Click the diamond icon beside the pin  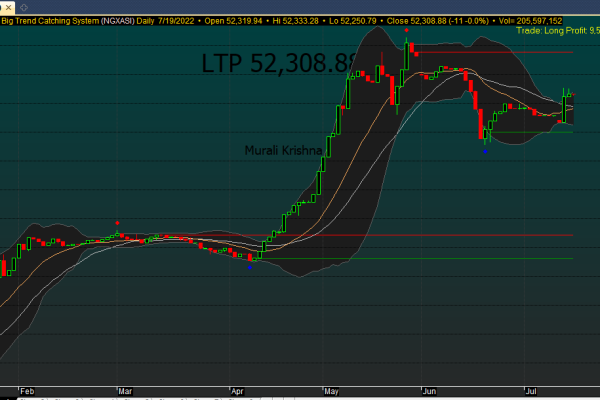pyautogui.click(x=26, y=6)
